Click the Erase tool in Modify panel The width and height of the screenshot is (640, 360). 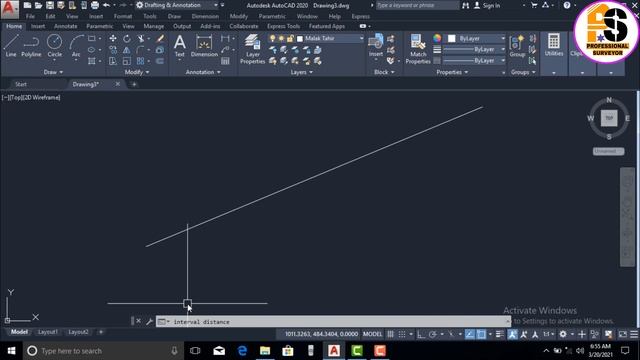pos(160,38)
